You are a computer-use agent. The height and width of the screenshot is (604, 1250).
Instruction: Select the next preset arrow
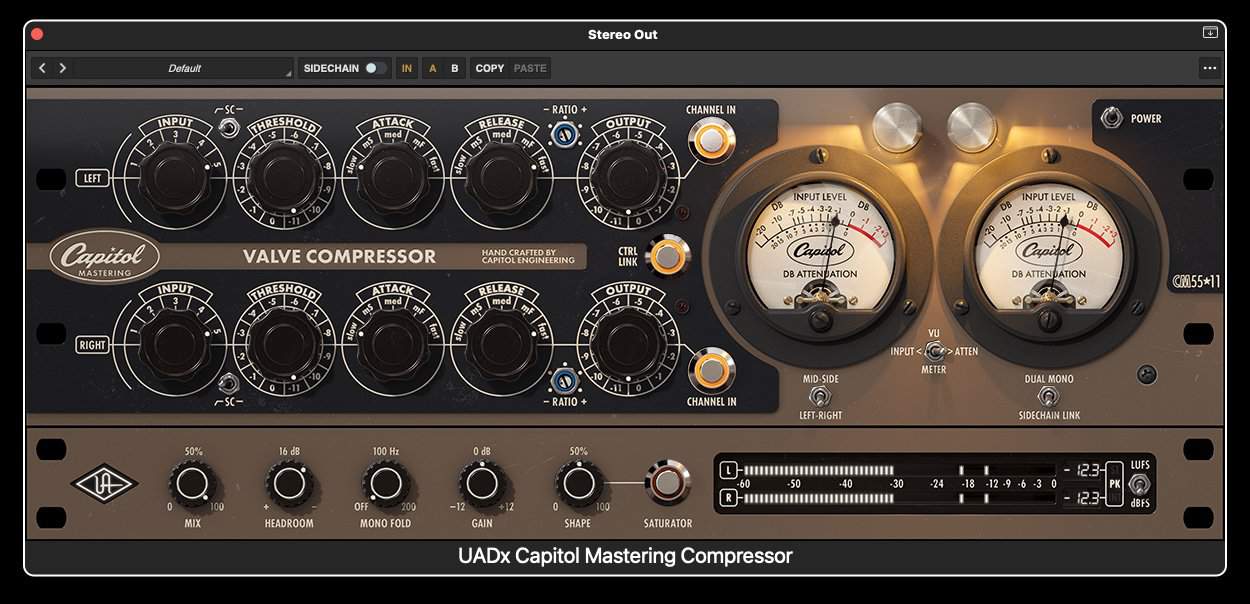[x=62, y=68]
